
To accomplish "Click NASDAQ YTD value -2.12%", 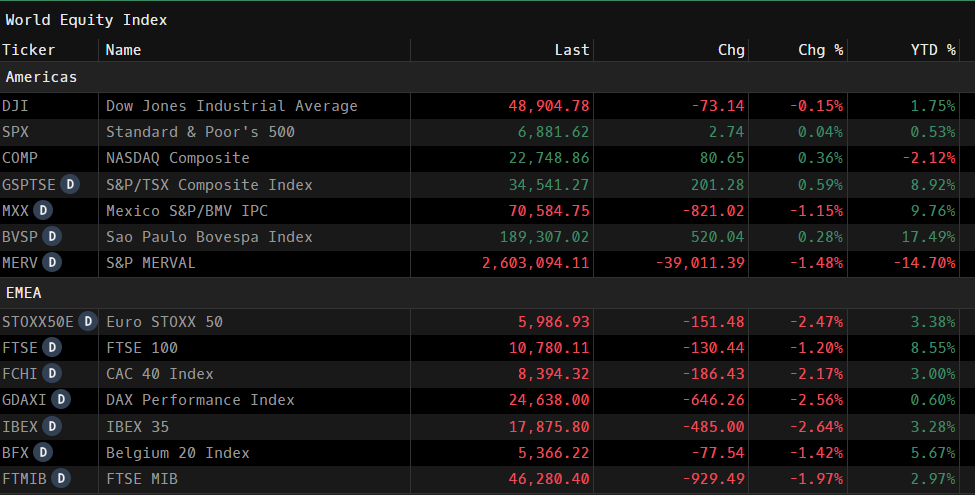I will 928,158.
